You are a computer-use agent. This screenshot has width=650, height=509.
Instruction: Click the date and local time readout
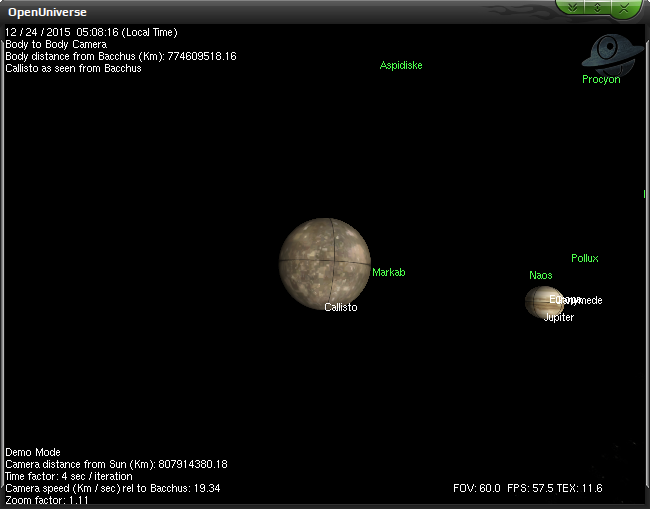point(91,32)
